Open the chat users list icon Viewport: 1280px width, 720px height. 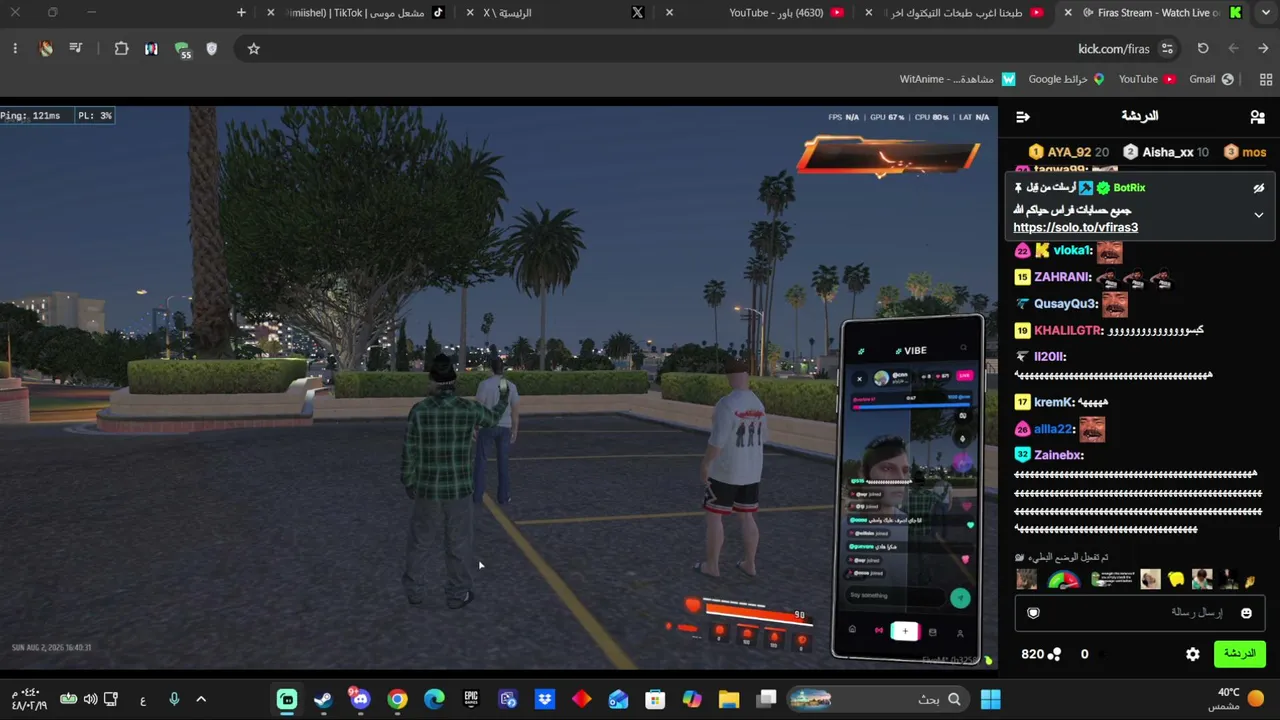coord(1257,117)
